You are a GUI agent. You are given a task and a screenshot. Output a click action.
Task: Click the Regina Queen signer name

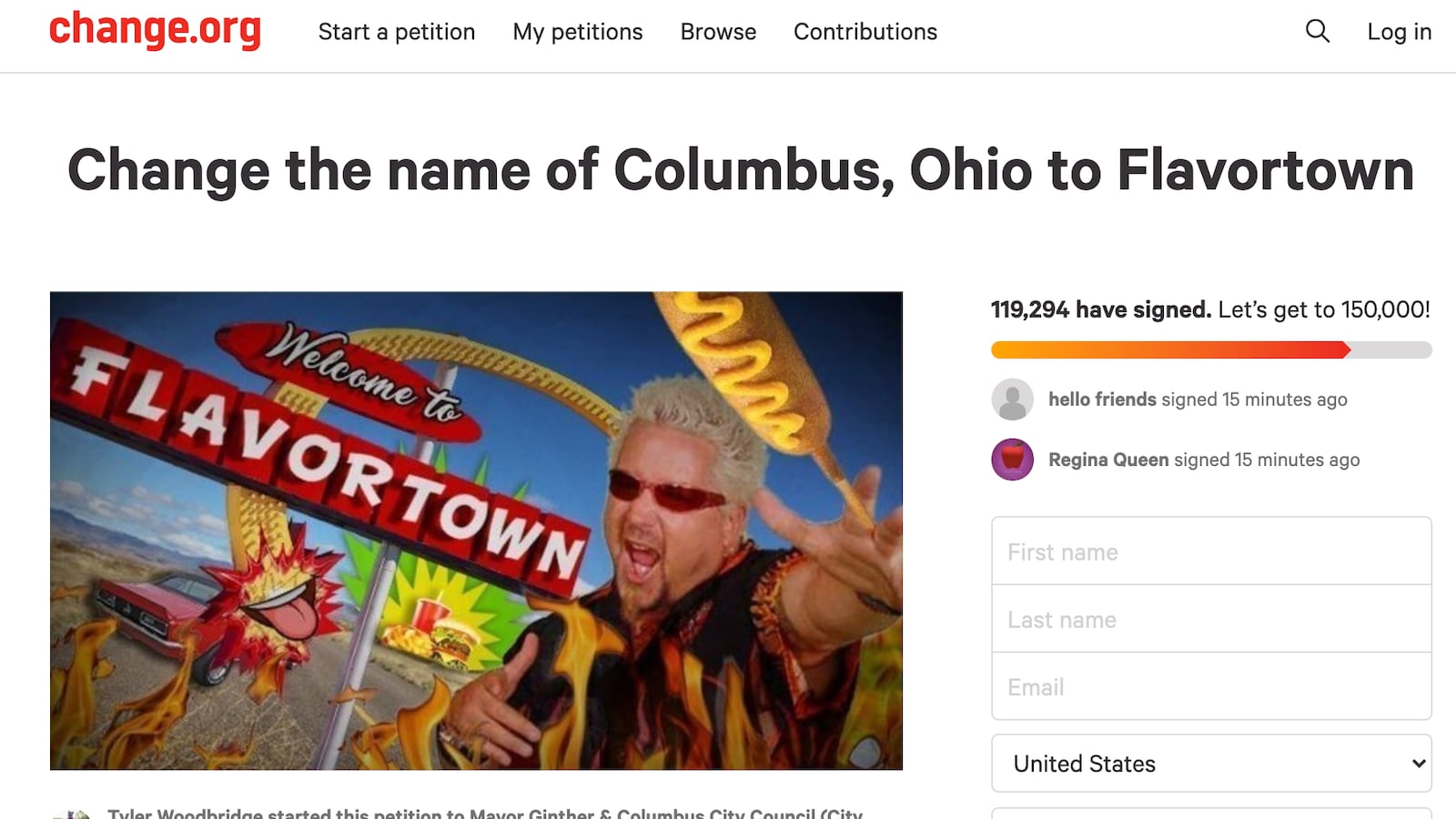coord(1107,460)
